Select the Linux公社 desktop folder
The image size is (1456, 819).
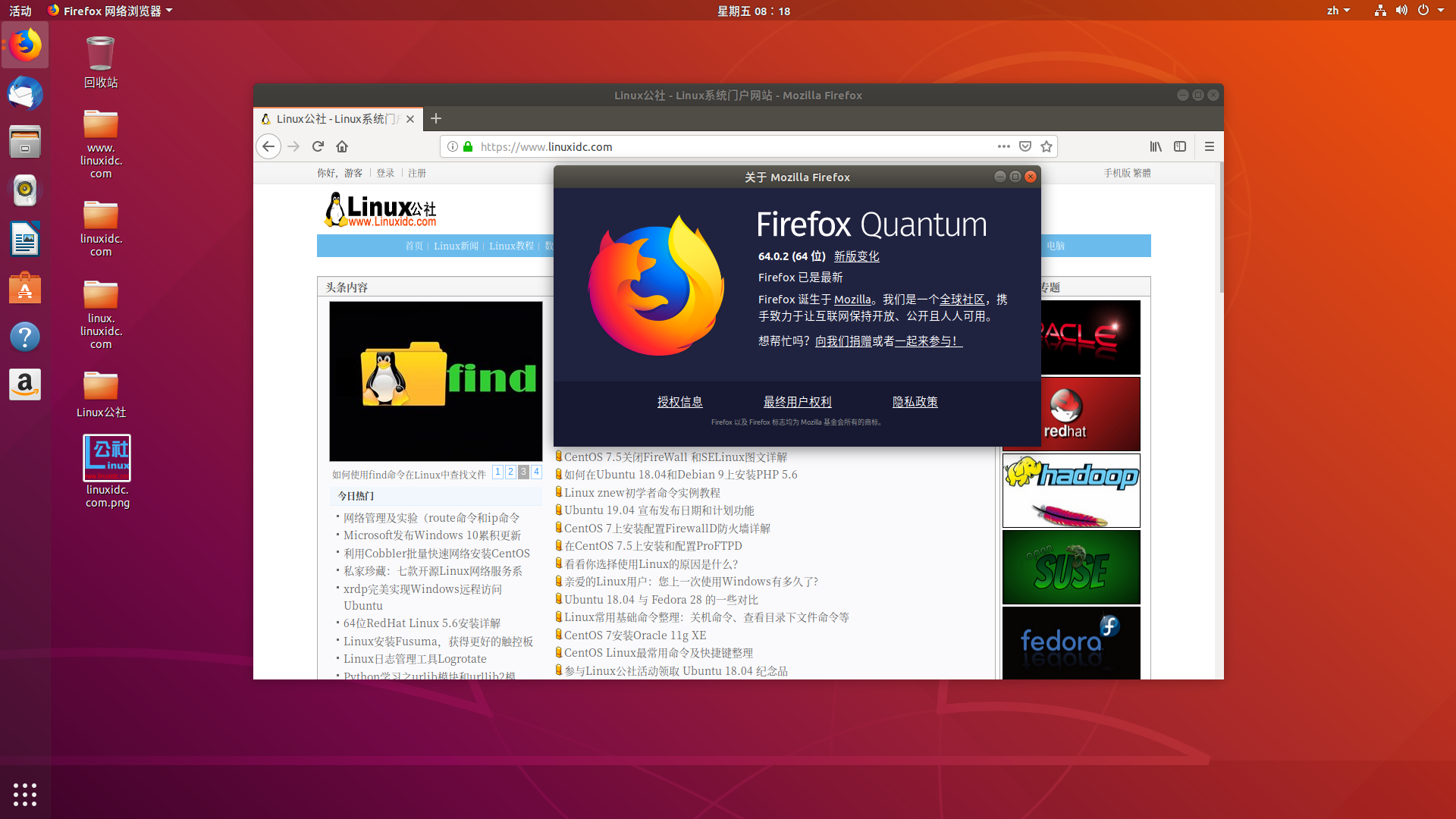101,394
